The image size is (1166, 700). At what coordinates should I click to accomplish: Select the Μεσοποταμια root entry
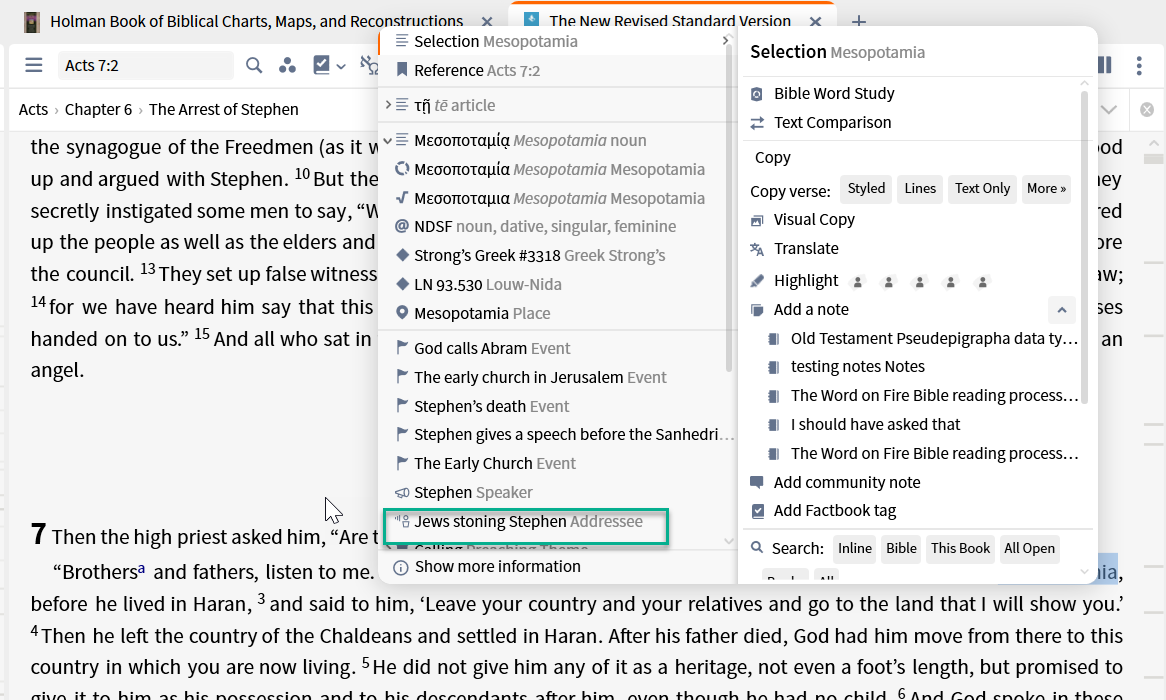point(556,199)
